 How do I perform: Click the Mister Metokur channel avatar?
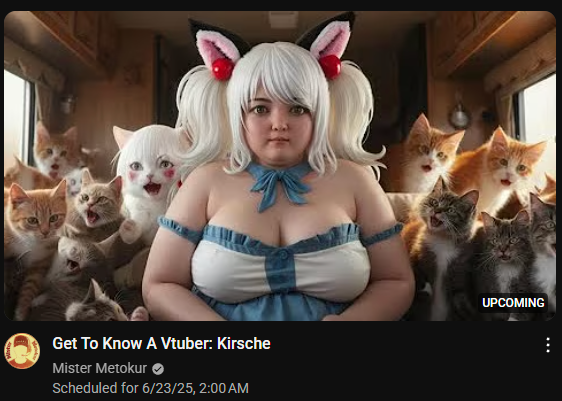pos(22,351)
